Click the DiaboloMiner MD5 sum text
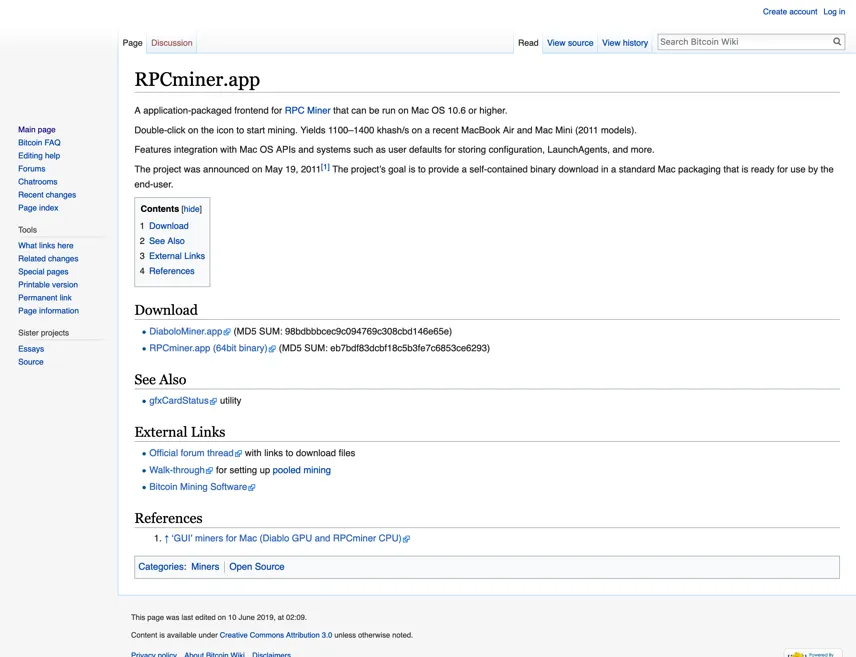This screenshot has height=657, width=856. point(342,332)
